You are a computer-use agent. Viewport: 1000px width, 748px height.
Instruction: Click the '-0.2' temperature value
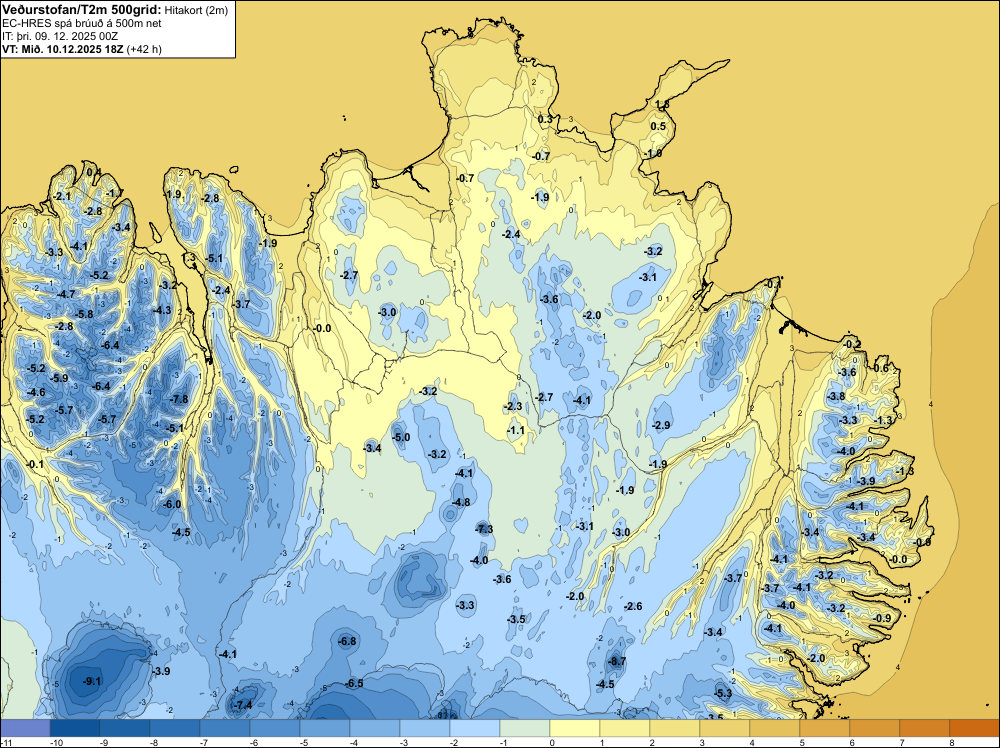coord(853,344)
